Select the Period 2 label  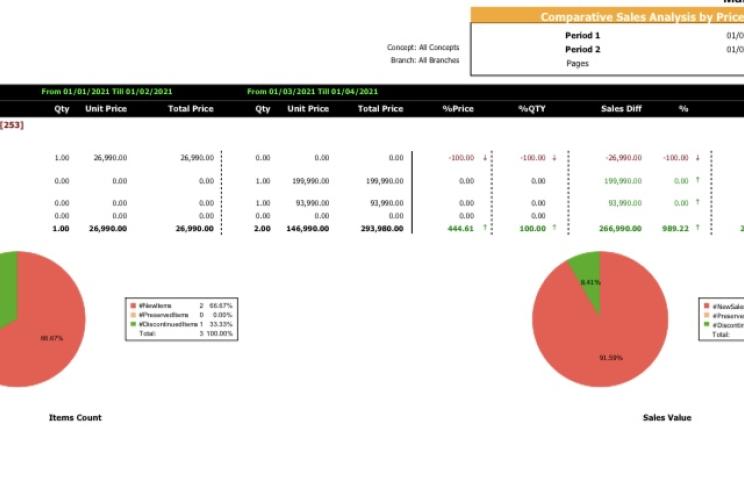point(582,49)
